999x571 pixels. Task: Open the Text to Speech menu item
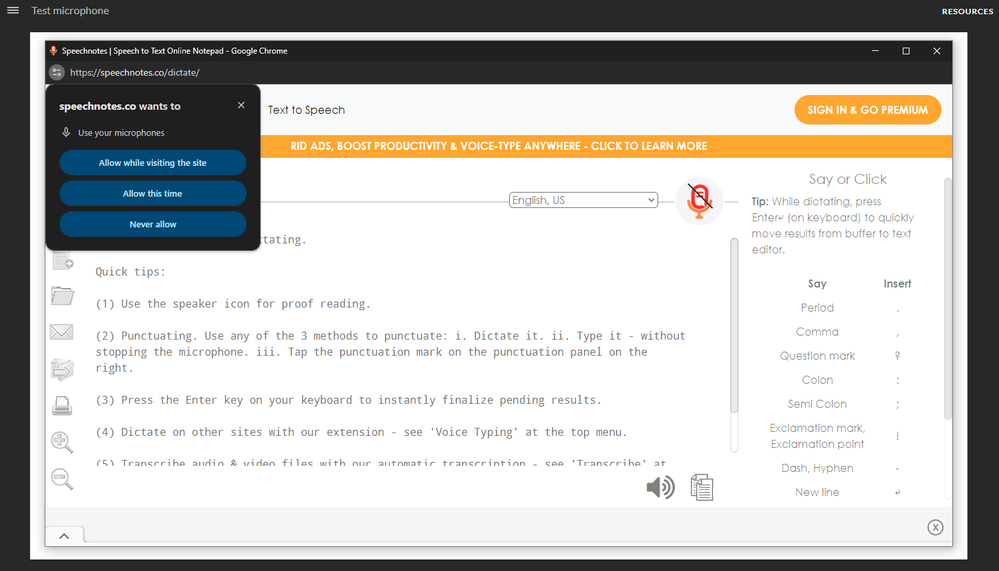(x=306, y=110)
